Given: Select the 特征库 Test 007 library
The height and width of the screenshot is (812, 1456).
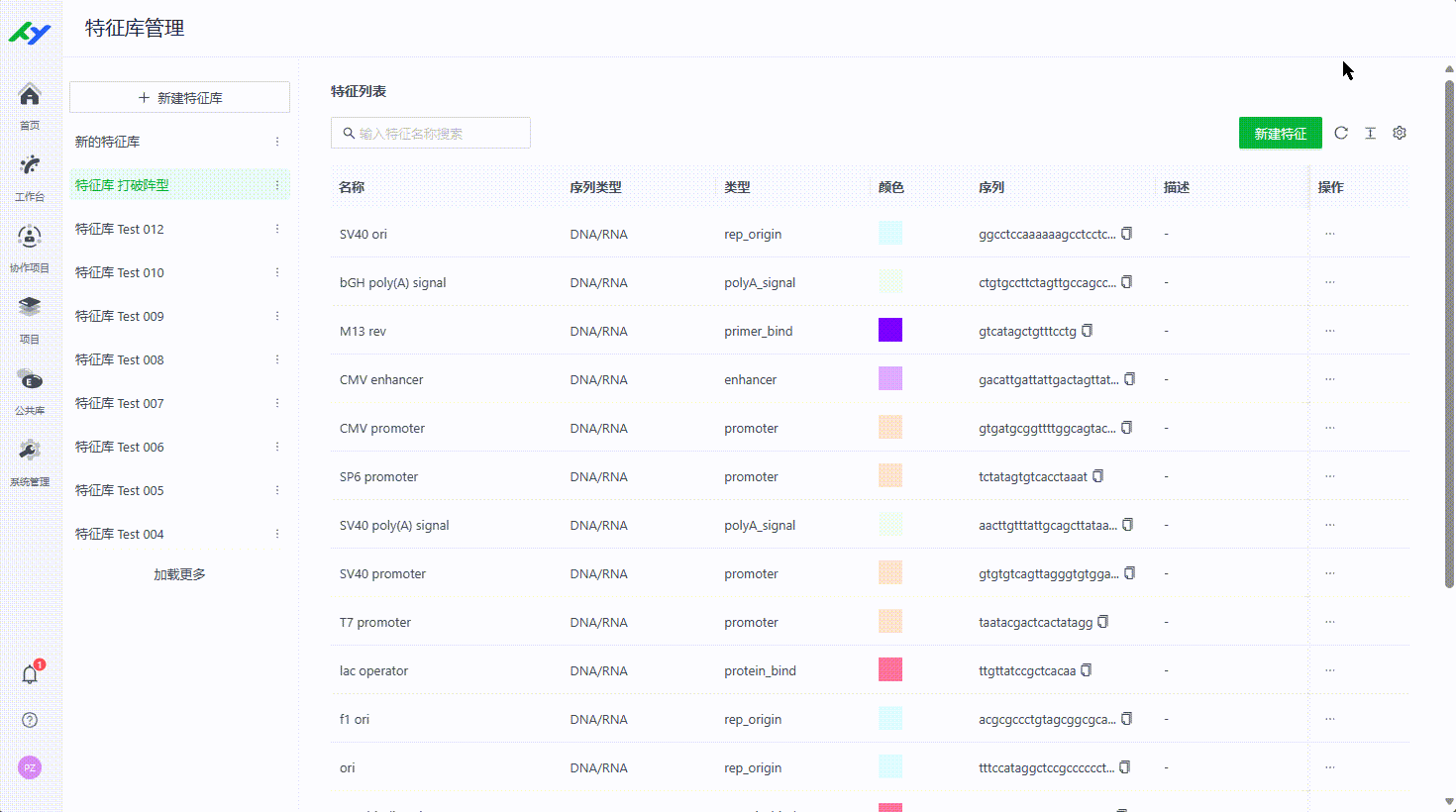Looking at the screenshot, I should [x=119, y=403].
